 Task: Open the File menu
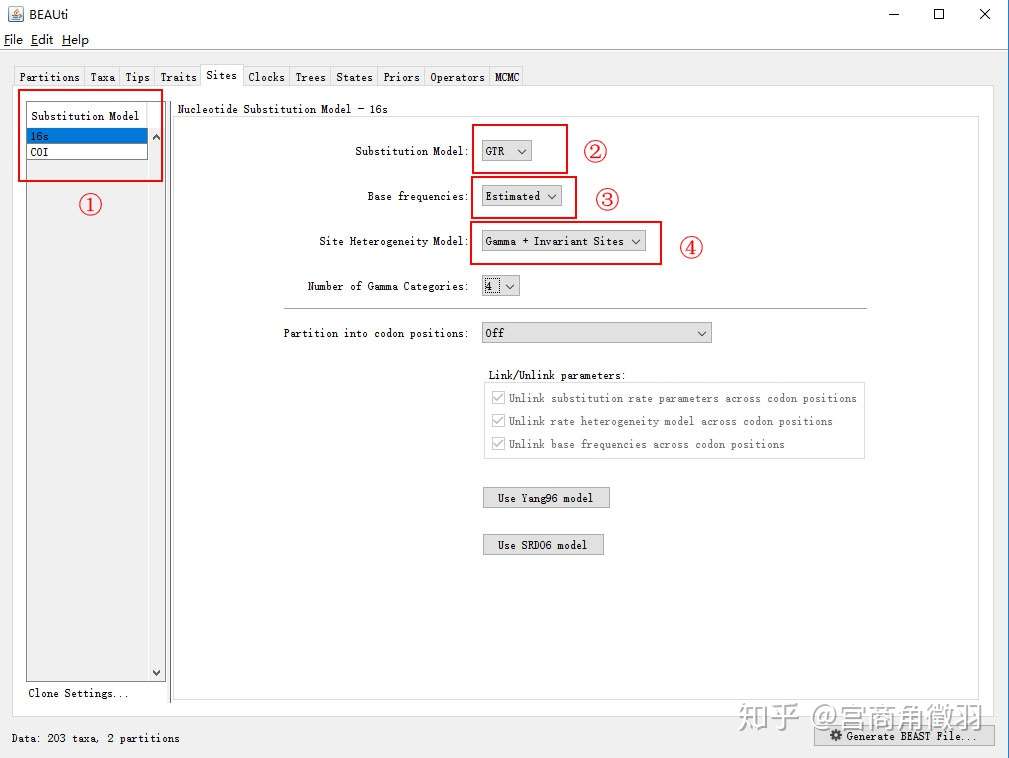coord(14,40)
